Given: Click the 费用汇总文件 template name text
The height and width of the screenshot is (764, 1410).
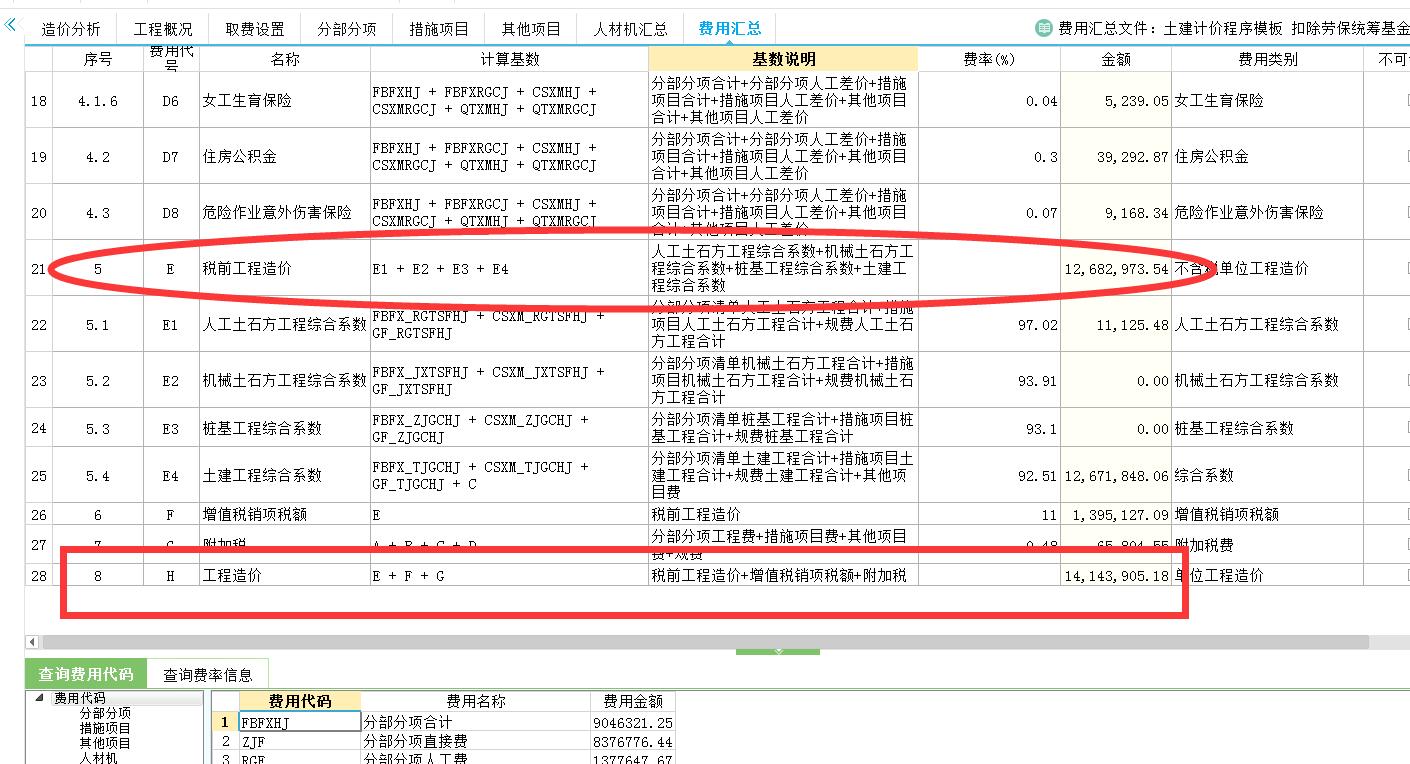Looking at the screenshot, I should pos(1234,29).
